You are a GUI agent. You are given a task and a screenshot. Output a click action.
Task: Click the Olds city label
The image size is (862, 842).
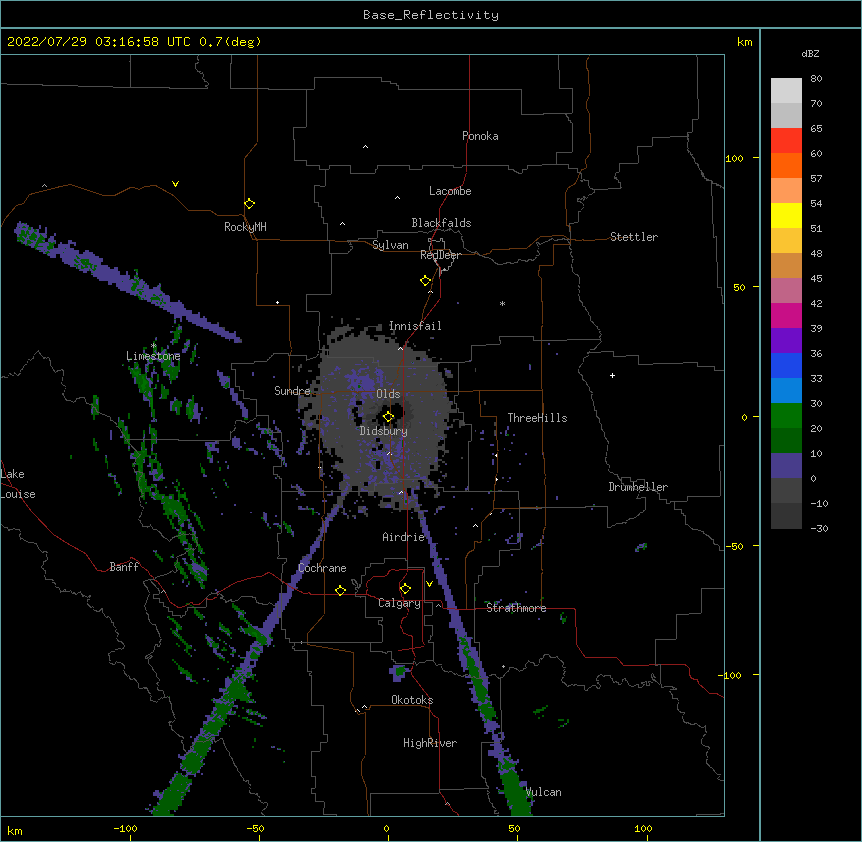(x=388, y=394)
